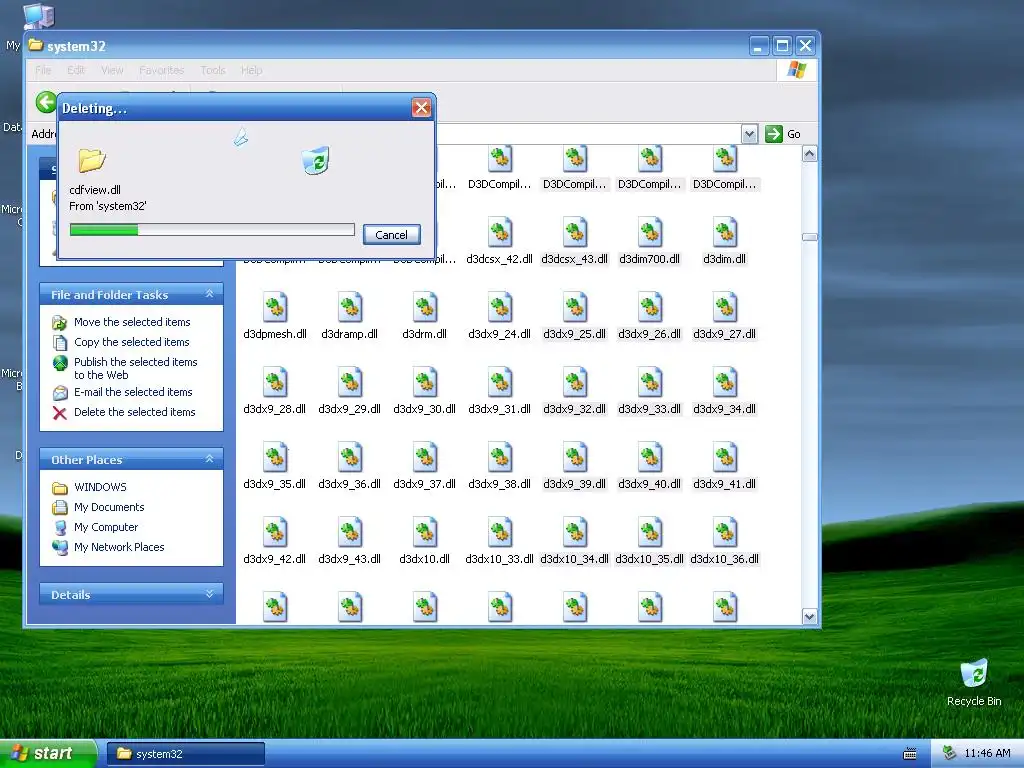Screen dimensions: 1024x768
Task: Select the d3dpmesh.dll file icon
Action: [x=275, y=307]
